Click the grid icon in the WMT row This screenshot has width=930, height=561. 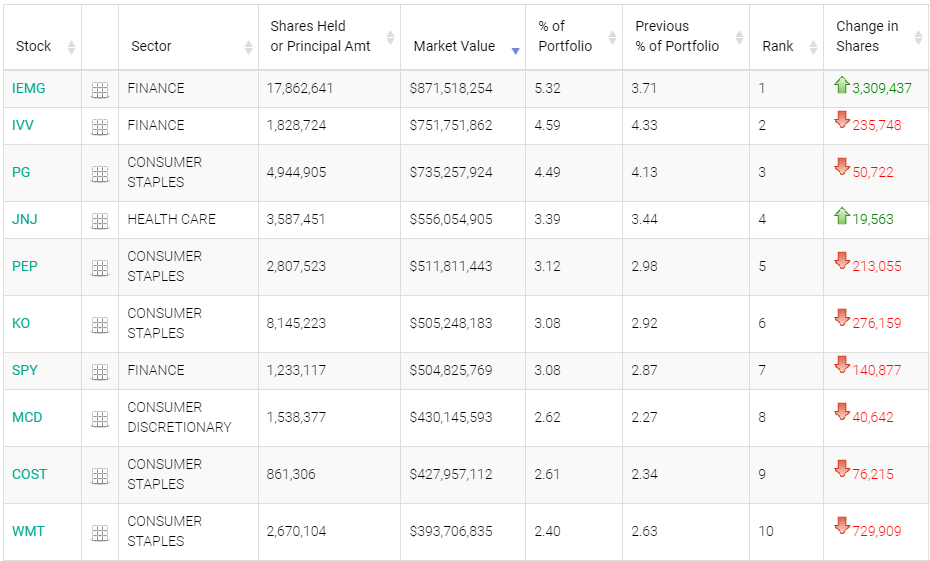100,533
